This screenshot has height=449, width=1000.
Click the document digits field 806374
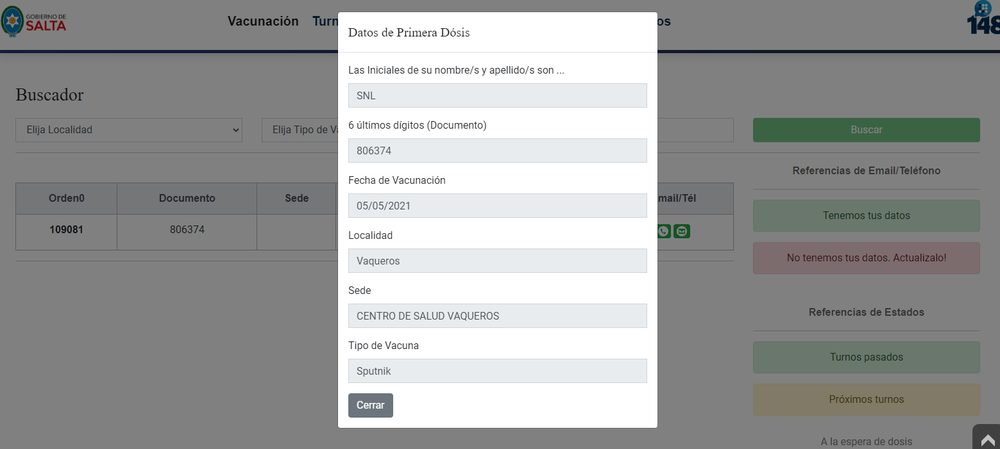point(497,151)
